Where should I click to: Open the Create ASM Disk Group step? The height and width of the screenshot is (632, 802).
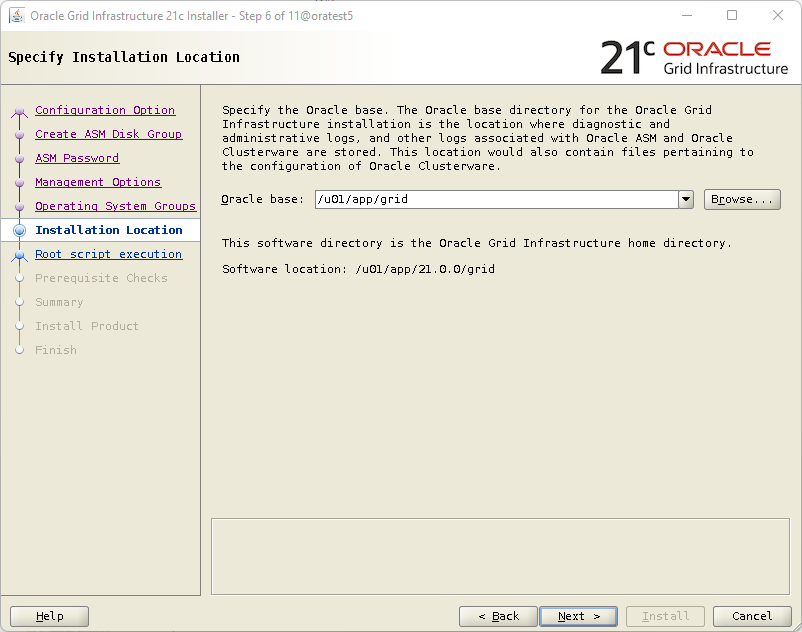[108, 134]
